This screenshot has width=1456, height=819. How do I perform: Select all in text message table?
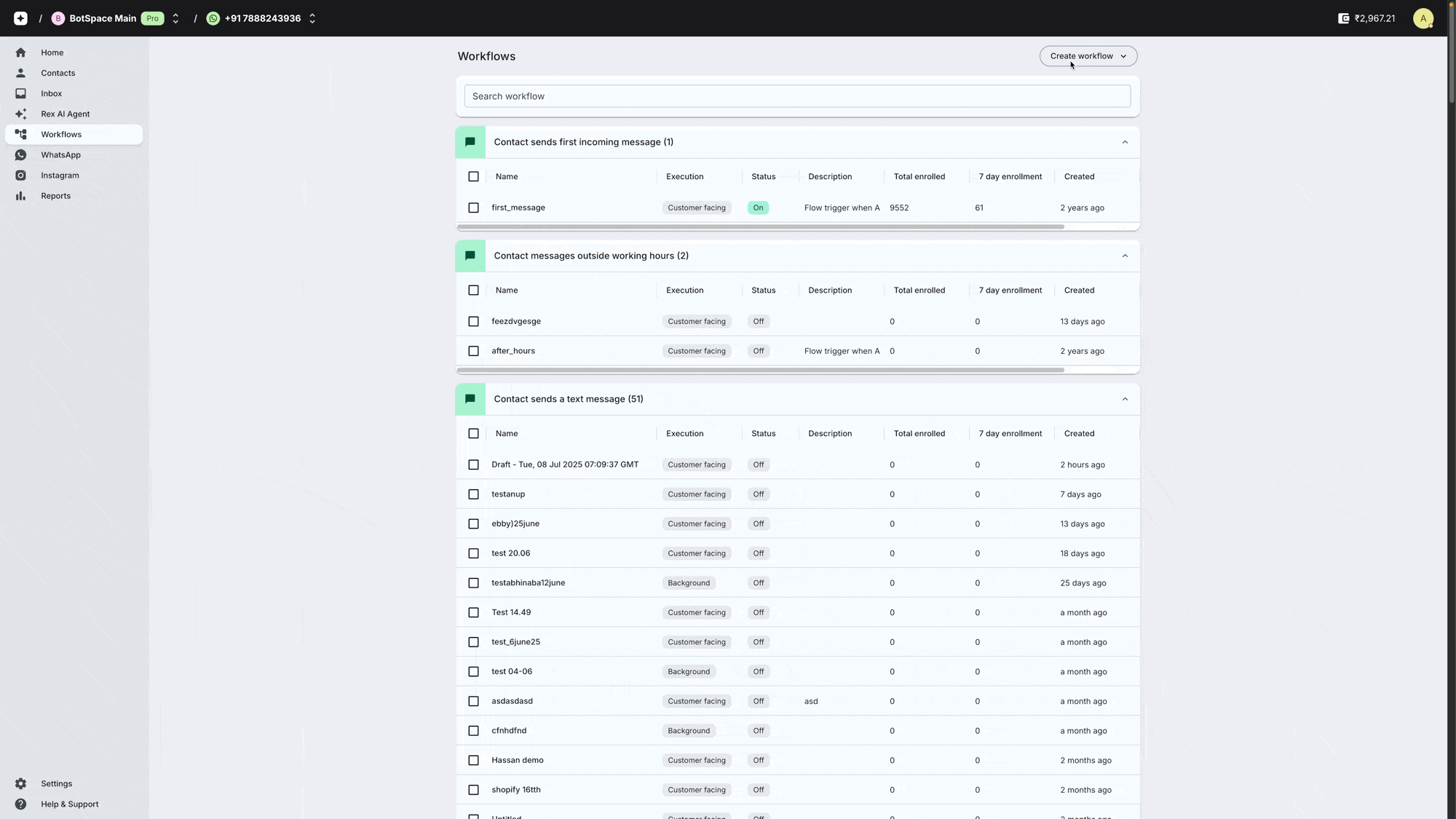tap(473, 433)
